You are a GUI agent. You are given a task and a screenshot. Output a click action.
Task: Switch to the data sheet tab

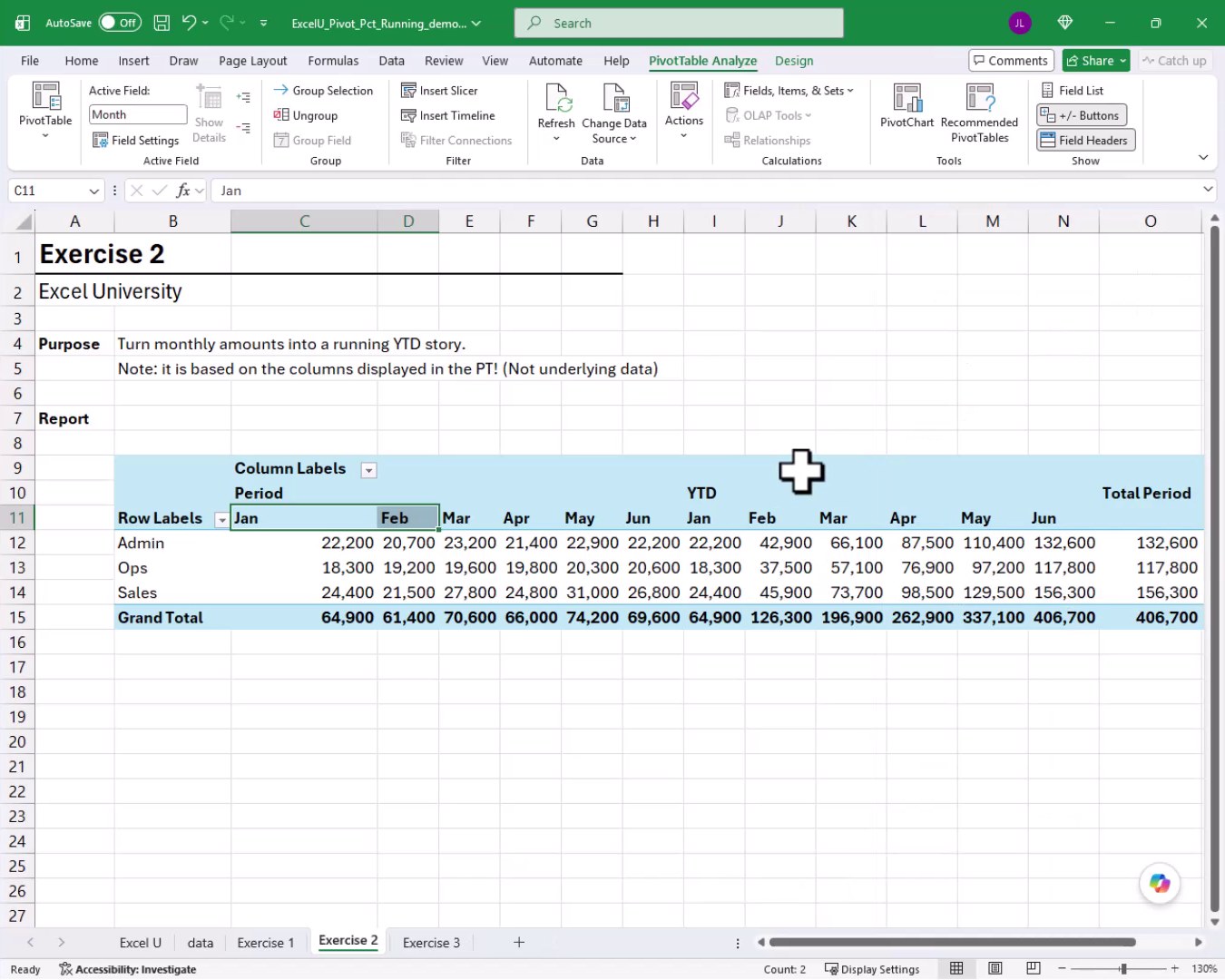201,943
